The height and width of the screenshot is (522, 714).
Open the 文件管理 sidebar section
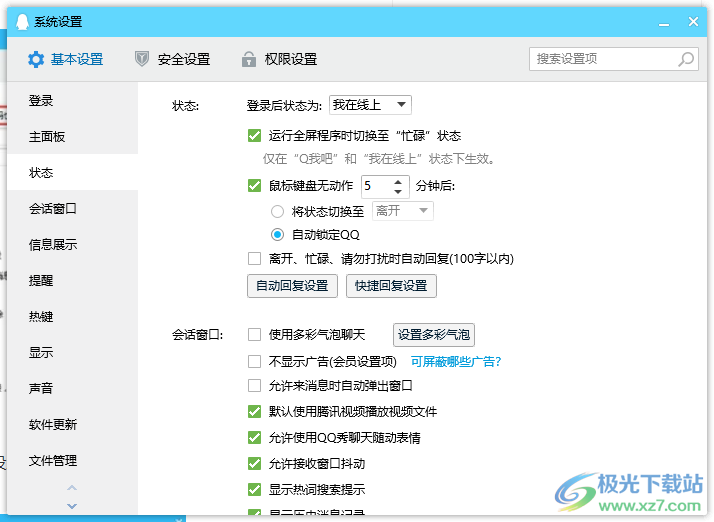tap(72, 461)
